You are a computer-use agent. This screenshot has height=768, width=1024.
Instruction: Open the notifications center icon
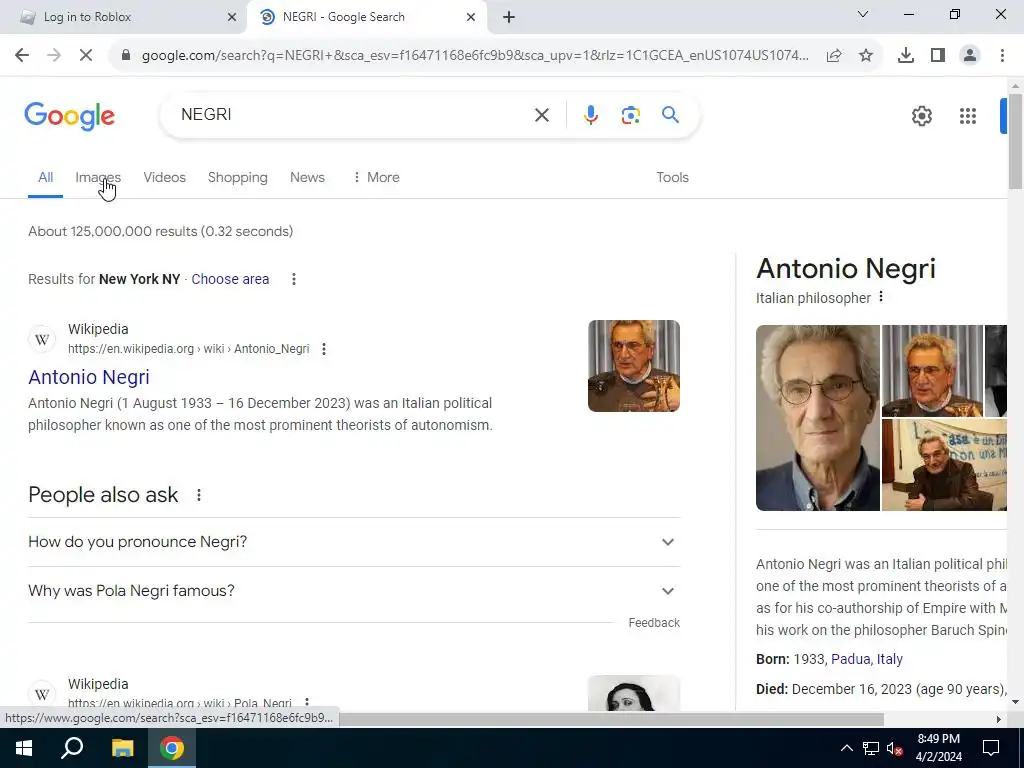pos(991,748)
